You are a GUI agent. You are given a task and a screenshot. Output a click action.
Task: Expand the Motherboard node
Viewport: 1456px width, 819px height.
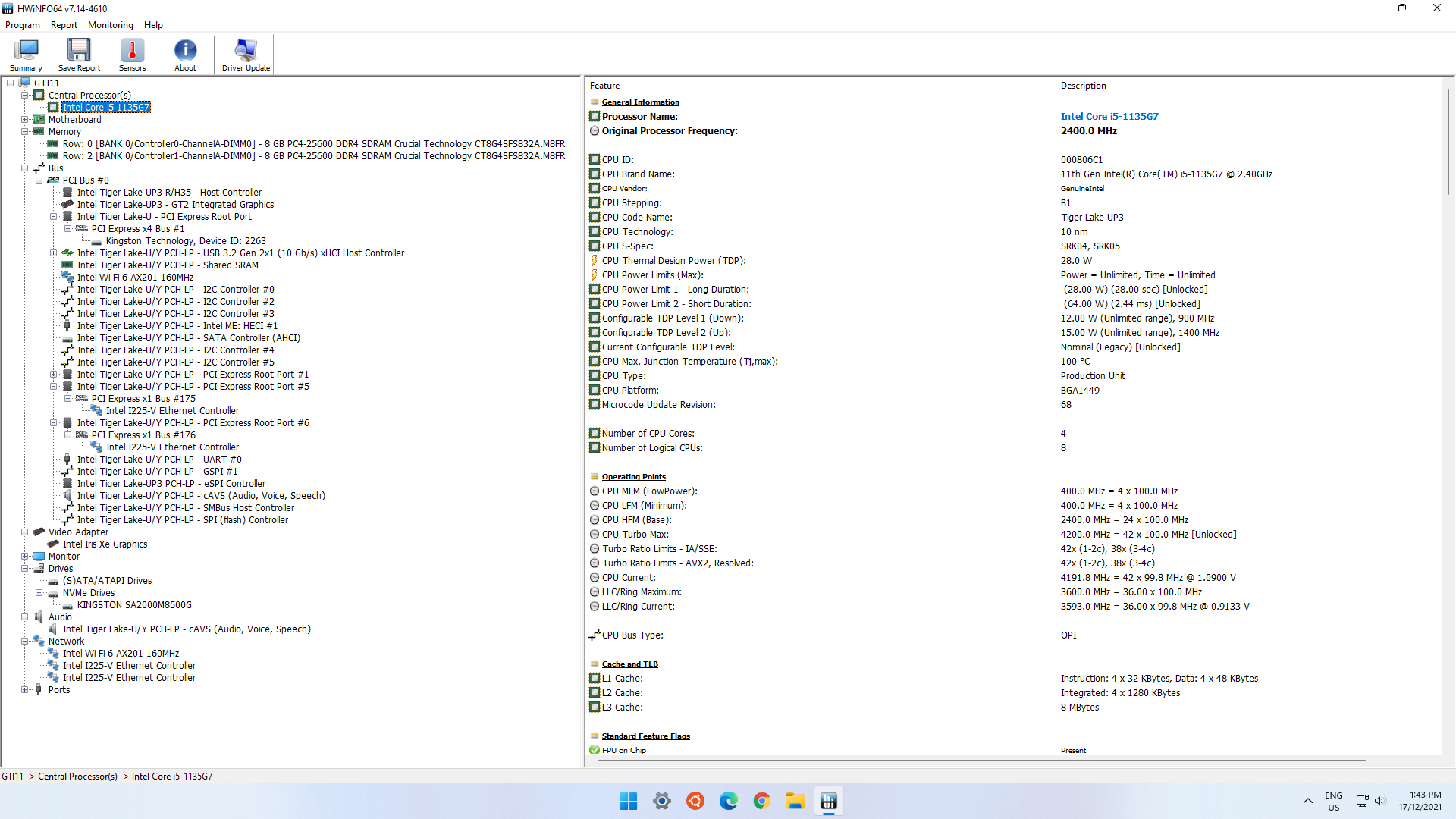[x=25, y=119]
